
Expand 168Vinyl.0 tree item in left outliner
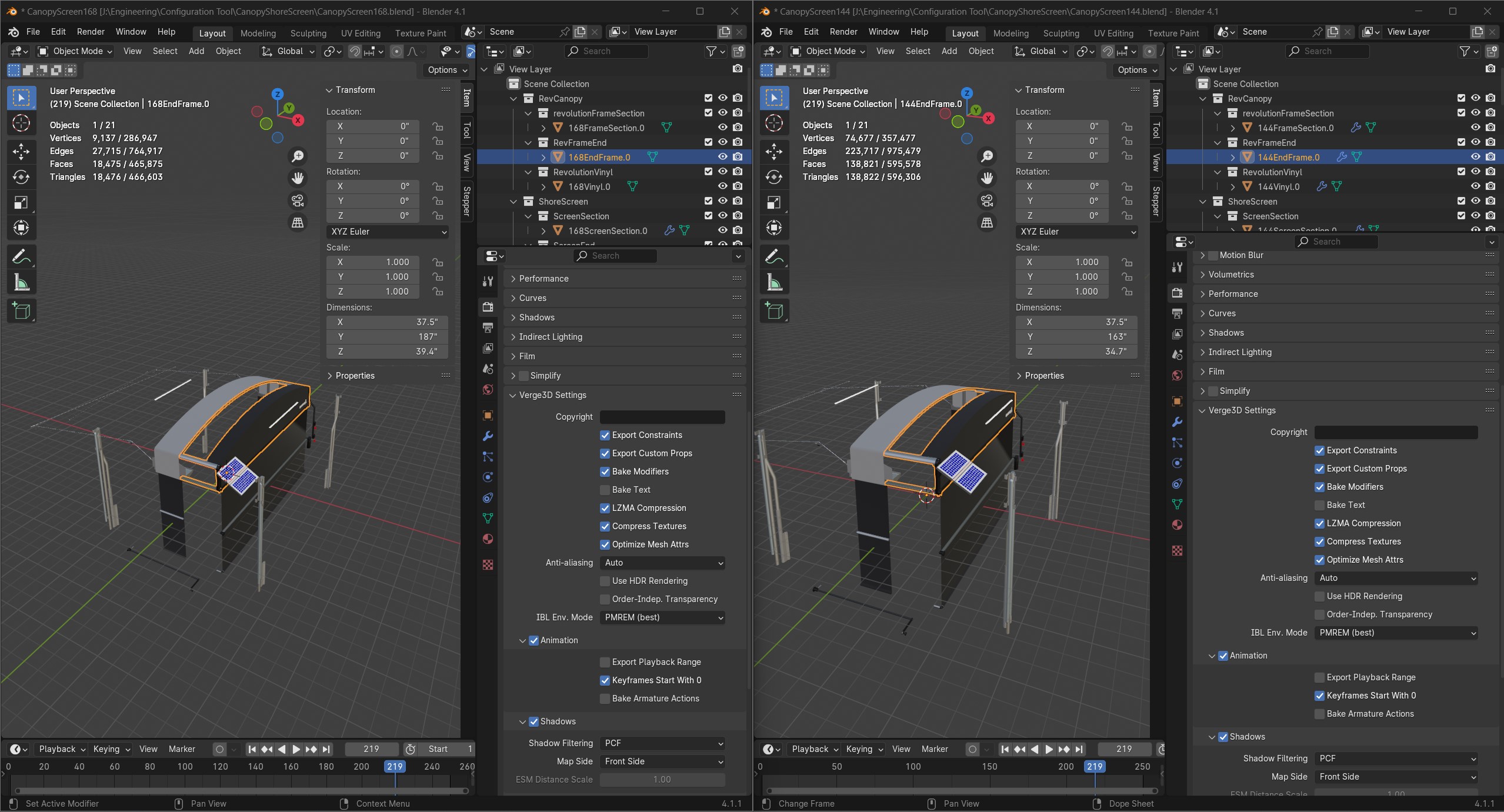543,186
